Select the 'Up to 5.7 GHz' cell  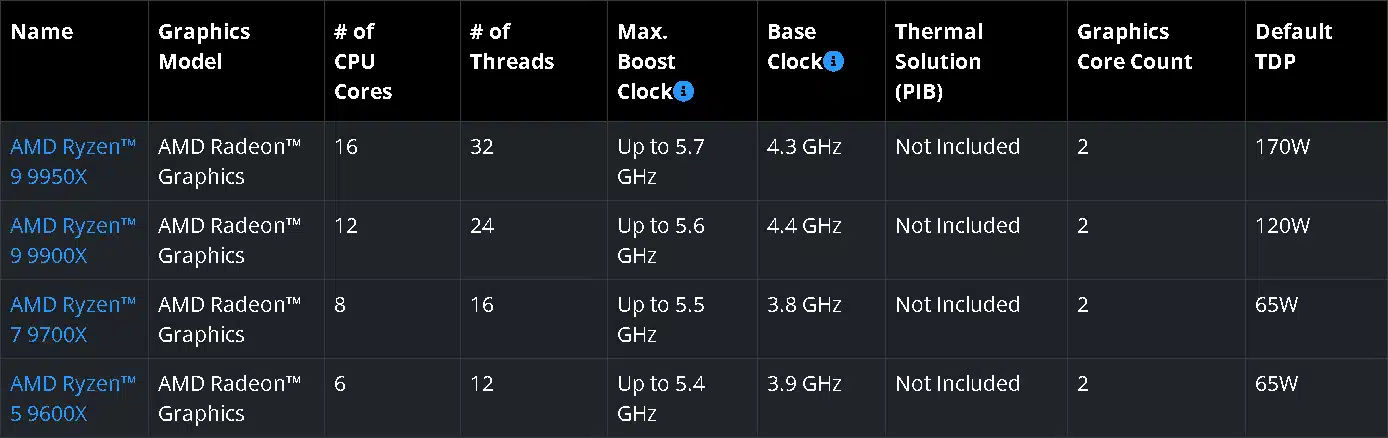(x=661, y=161)
